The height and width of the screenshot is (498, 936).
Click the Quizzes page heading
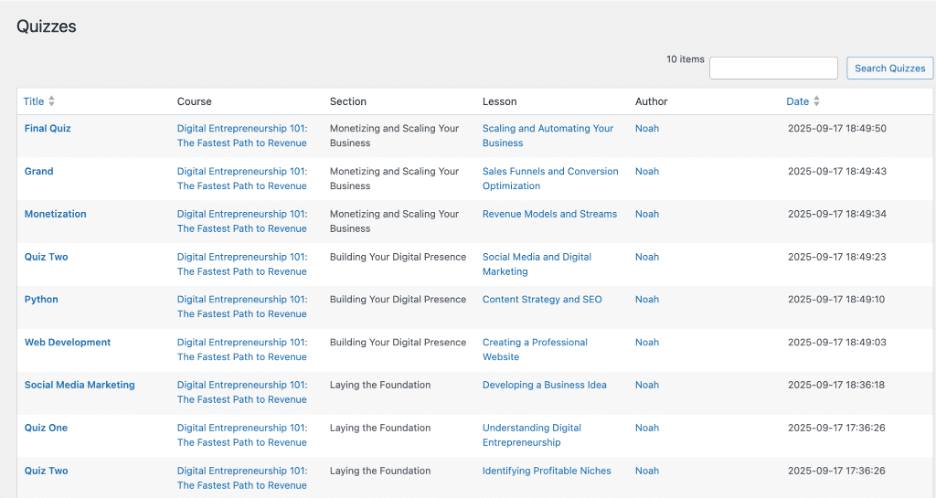(47, 26)
